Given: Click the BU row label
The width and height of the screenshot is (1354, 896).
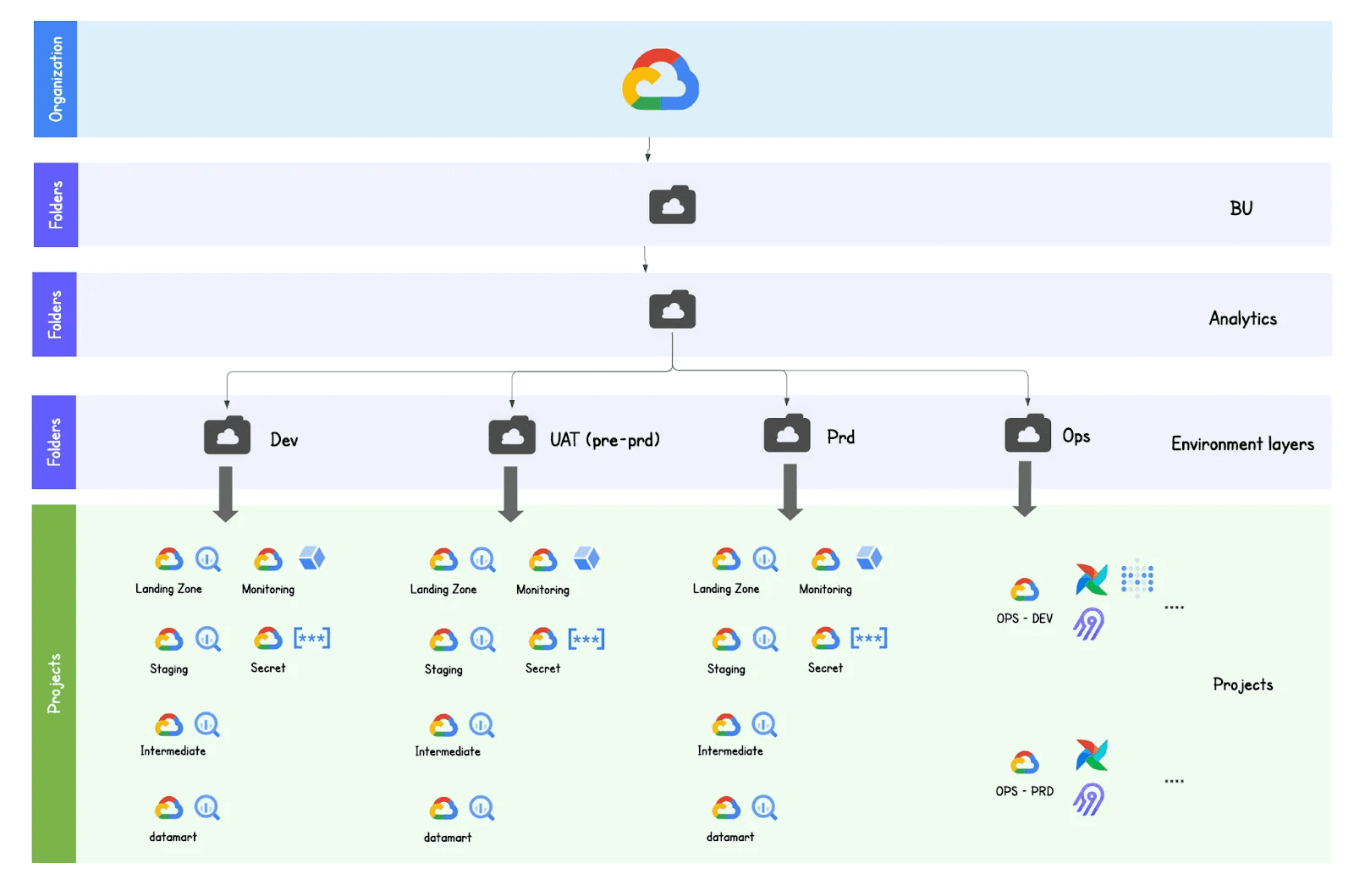Looking at the screenshot, I should point(1241,208).
